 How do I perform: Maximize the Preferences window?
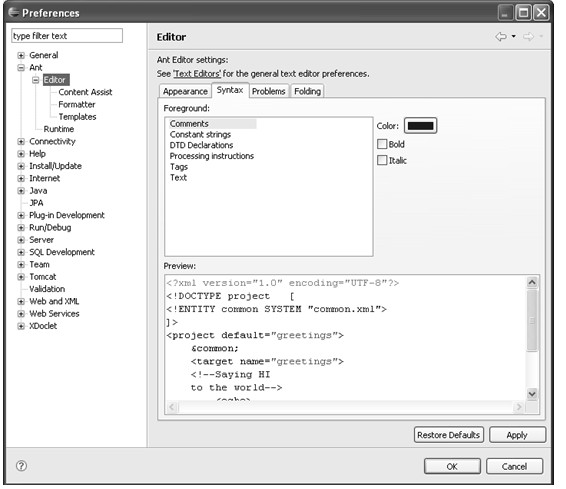click(523, 13)
